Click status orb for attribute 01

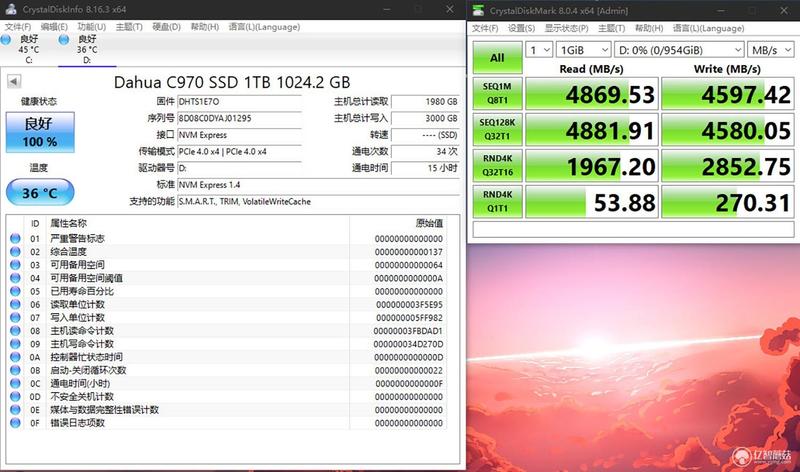pyautogui.click(x=15, y=238)
